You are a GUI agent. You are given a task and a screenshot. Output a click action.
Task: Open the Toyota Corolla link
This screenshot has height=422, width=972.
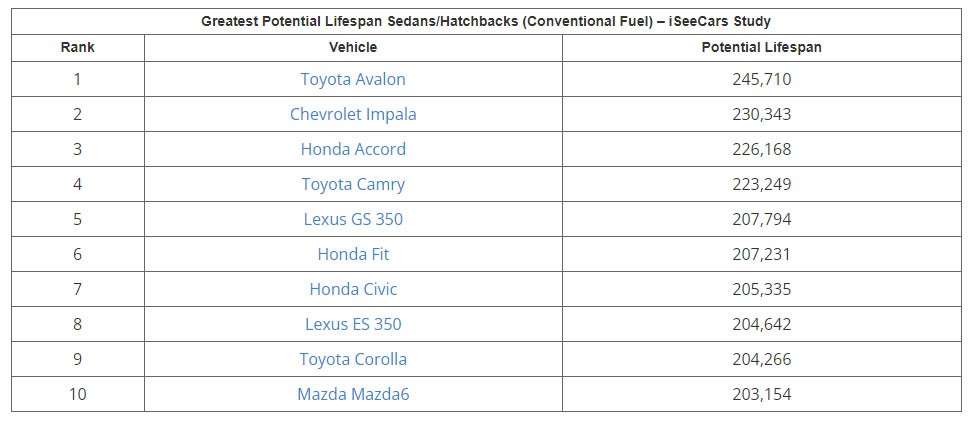(353, 359)
